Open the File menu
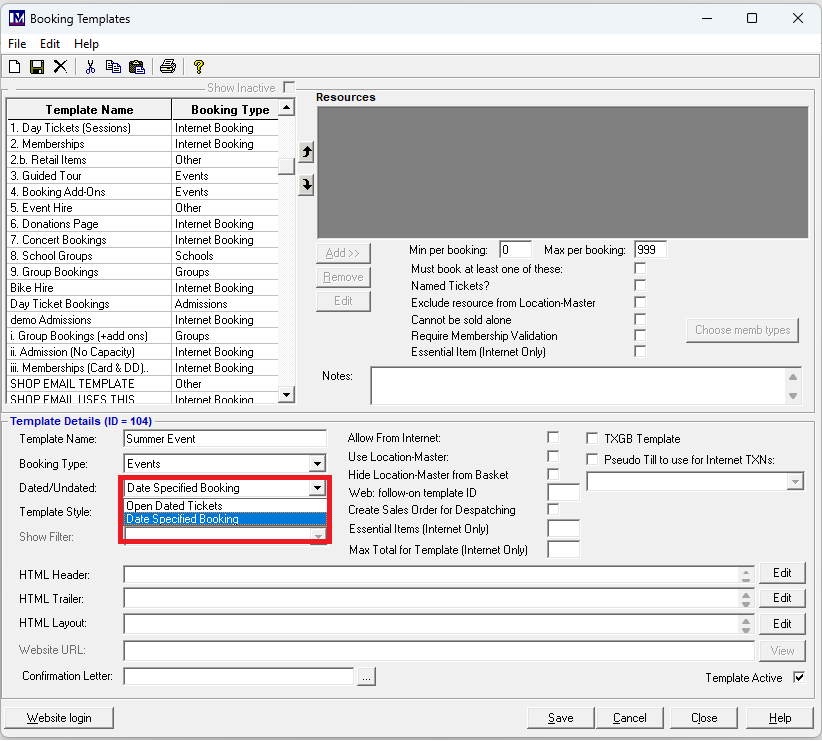Image resolution: width=822 pixels, height=741 pixels. click(x=17, y=44)
